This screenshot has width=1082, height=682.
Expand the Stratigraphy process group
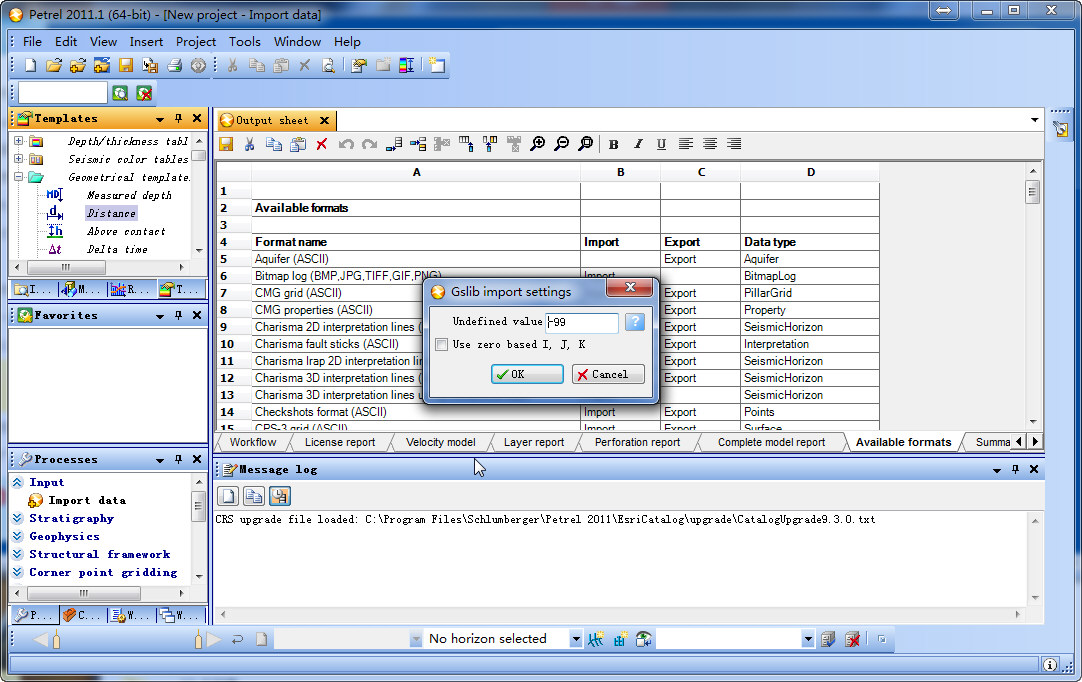(18, 518)
